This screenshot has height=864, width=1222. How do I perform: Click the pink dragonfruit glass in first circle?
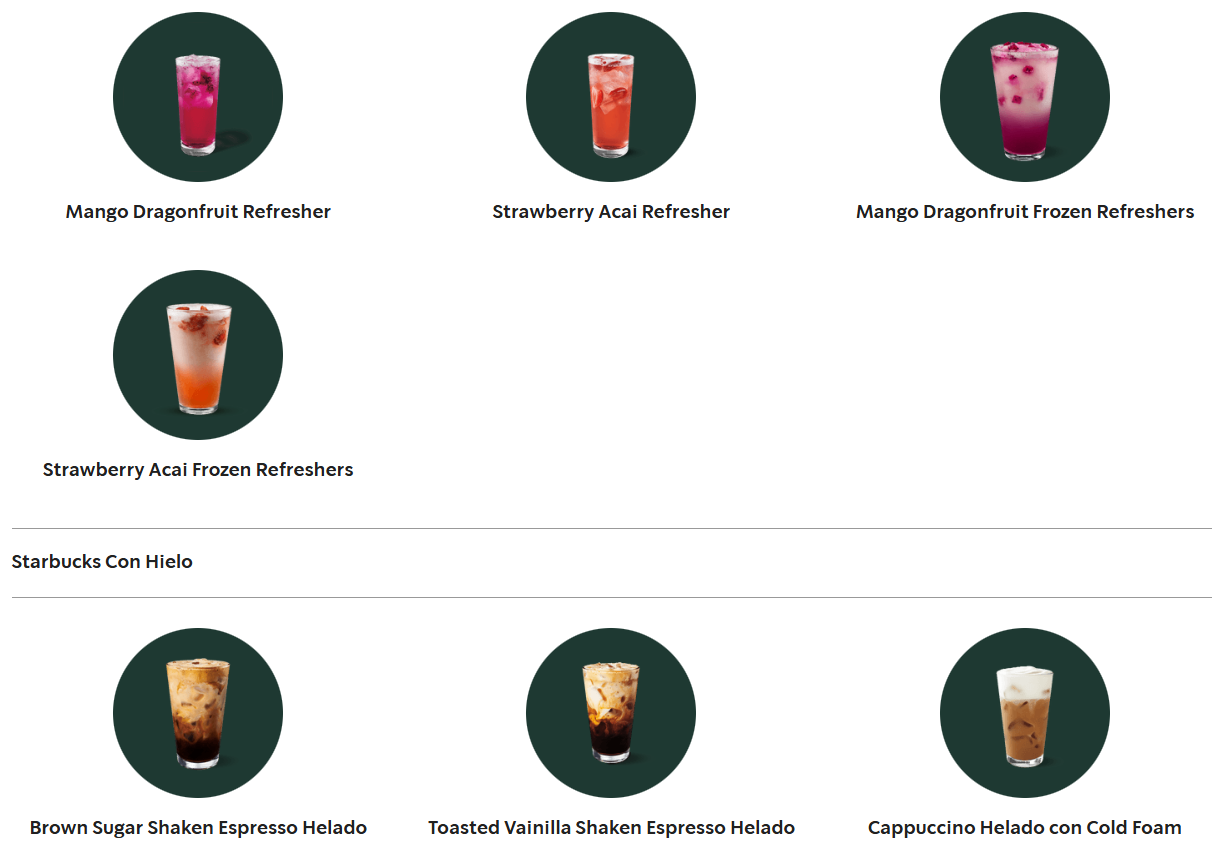tap(198, 104)
